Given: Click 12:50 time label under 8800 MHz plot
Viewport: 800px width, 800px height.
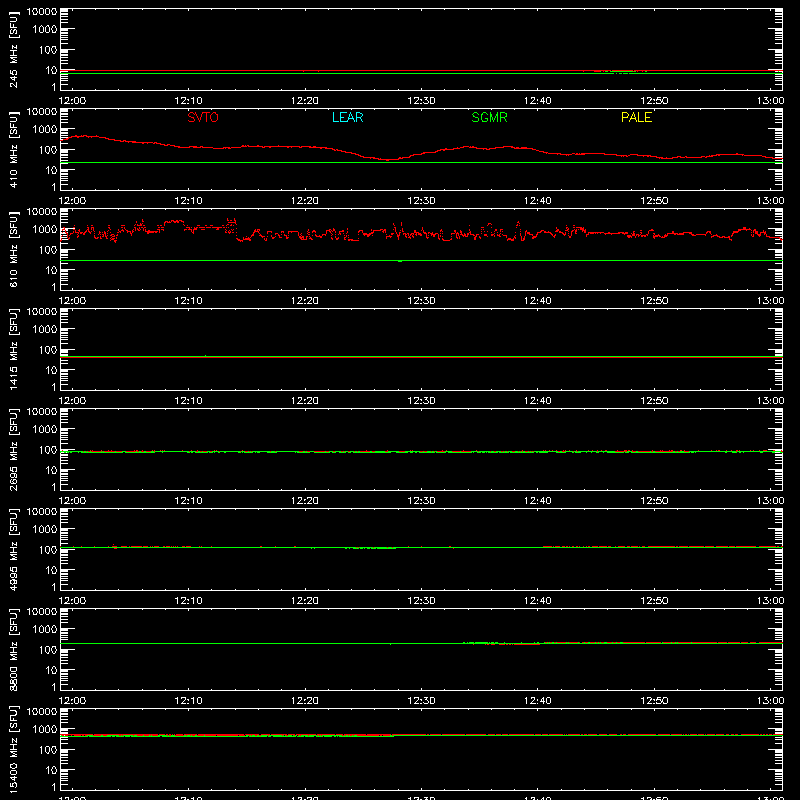Looking at the screenshot, I should pos(654,701).
